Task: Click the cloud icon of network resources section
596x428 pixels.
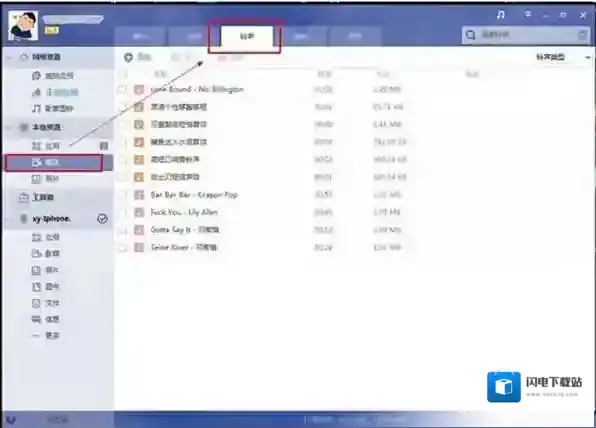Action: tap(24, 57)
